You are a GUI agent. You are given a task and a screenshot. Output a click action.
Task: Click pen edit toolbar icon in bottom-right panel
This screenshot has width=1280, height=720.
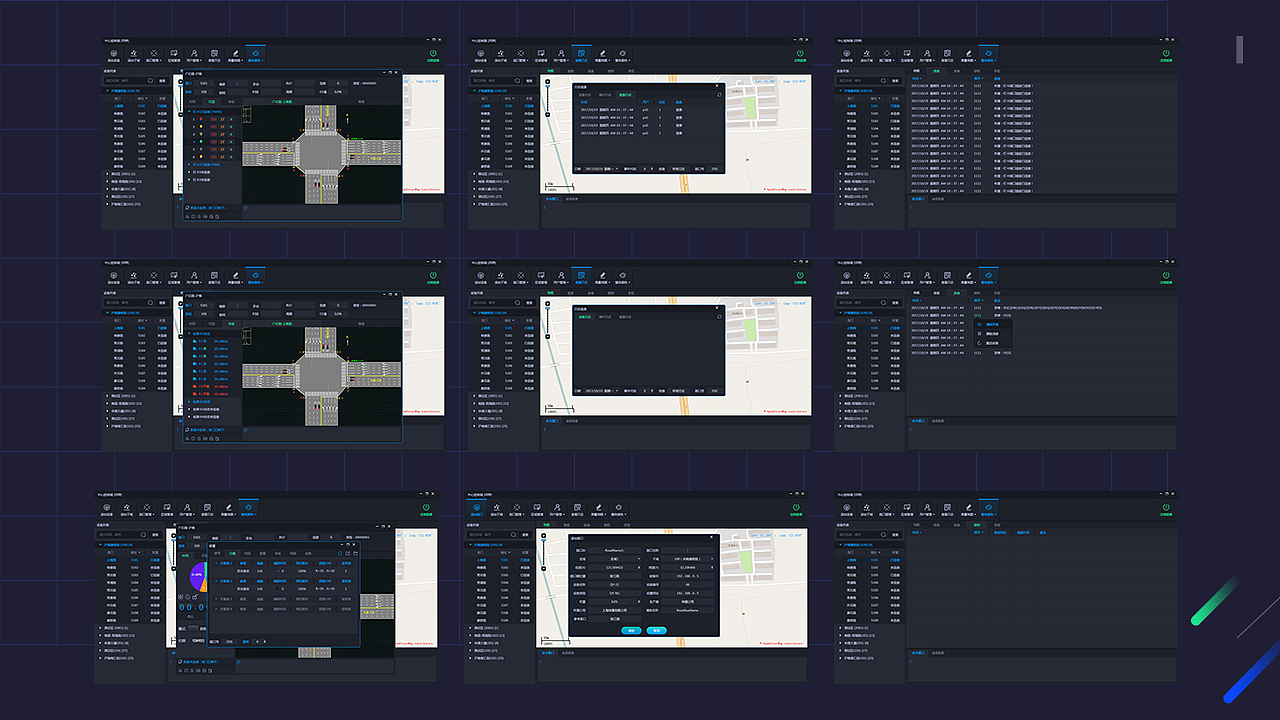tap(968, 507)
